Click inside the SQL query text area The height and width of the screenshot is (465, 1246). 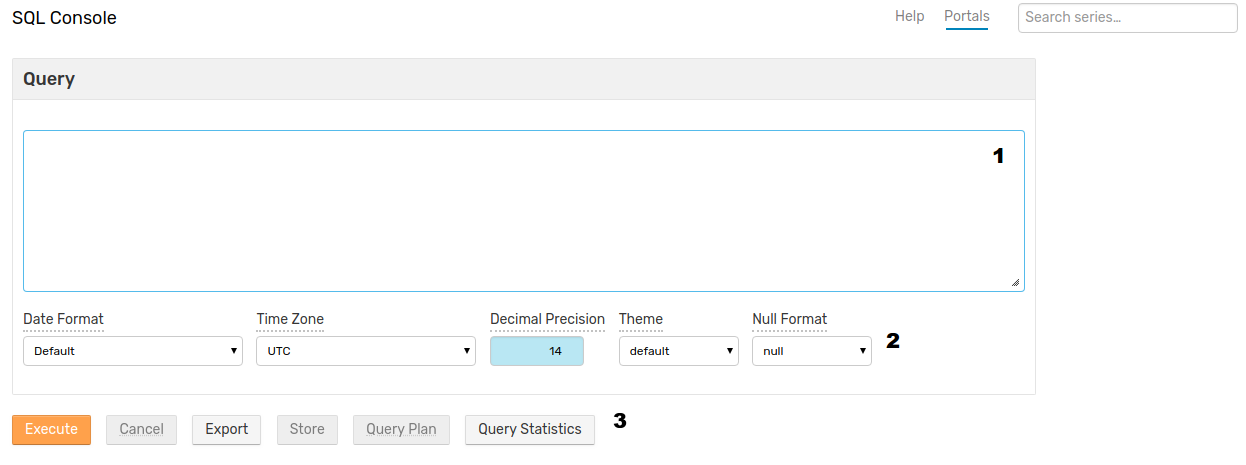(524, 211)
